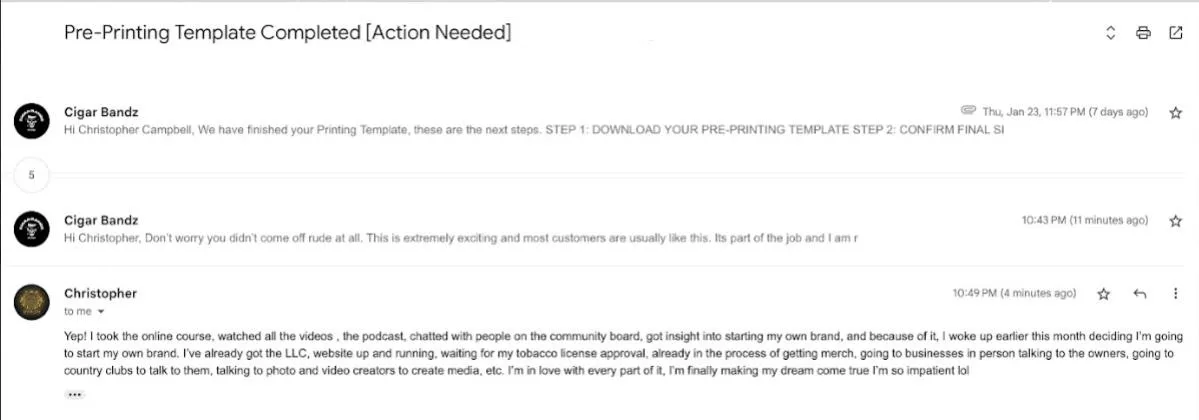Click Christopher's profile avatar
This screenshot has width=1199, height=420.
[x=32, y=301]
